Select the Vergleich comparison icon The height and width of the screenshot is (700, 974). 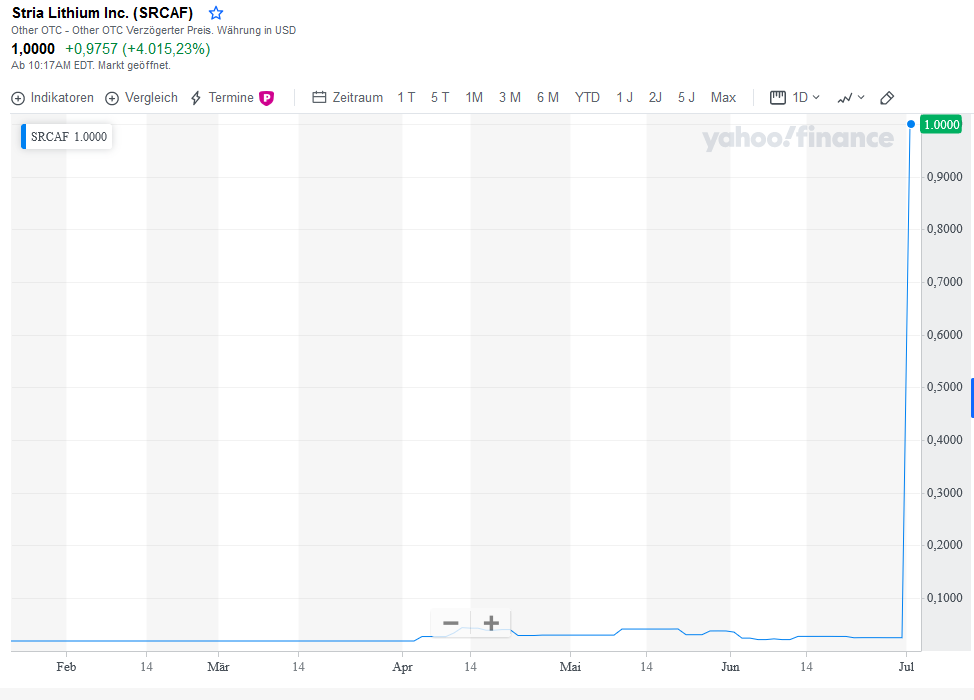pos(141,97)
